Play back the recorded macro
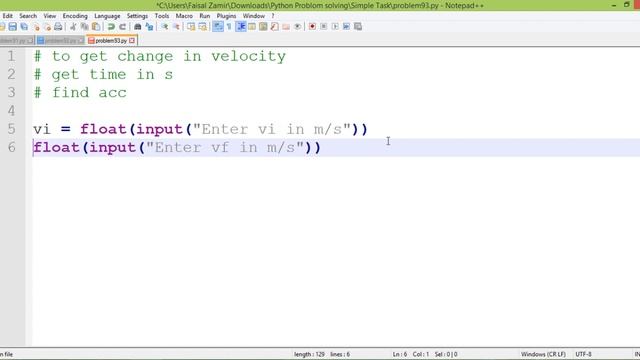 point(335,27)
